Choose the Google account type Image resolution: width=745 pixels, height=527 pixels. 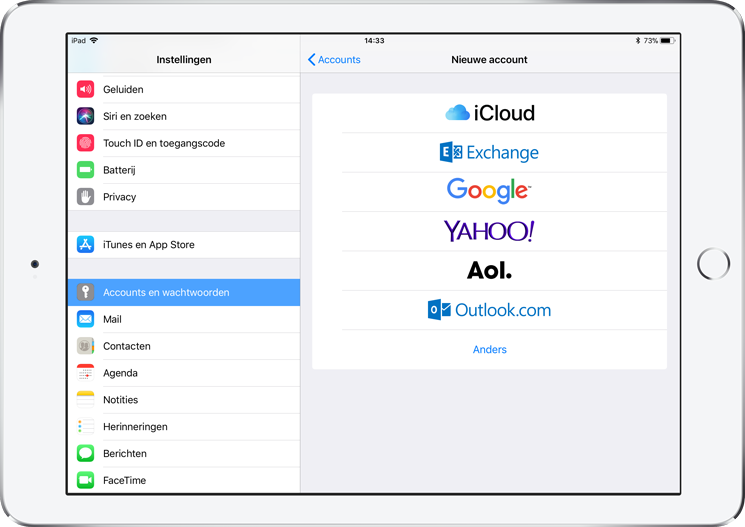[489, 192]
